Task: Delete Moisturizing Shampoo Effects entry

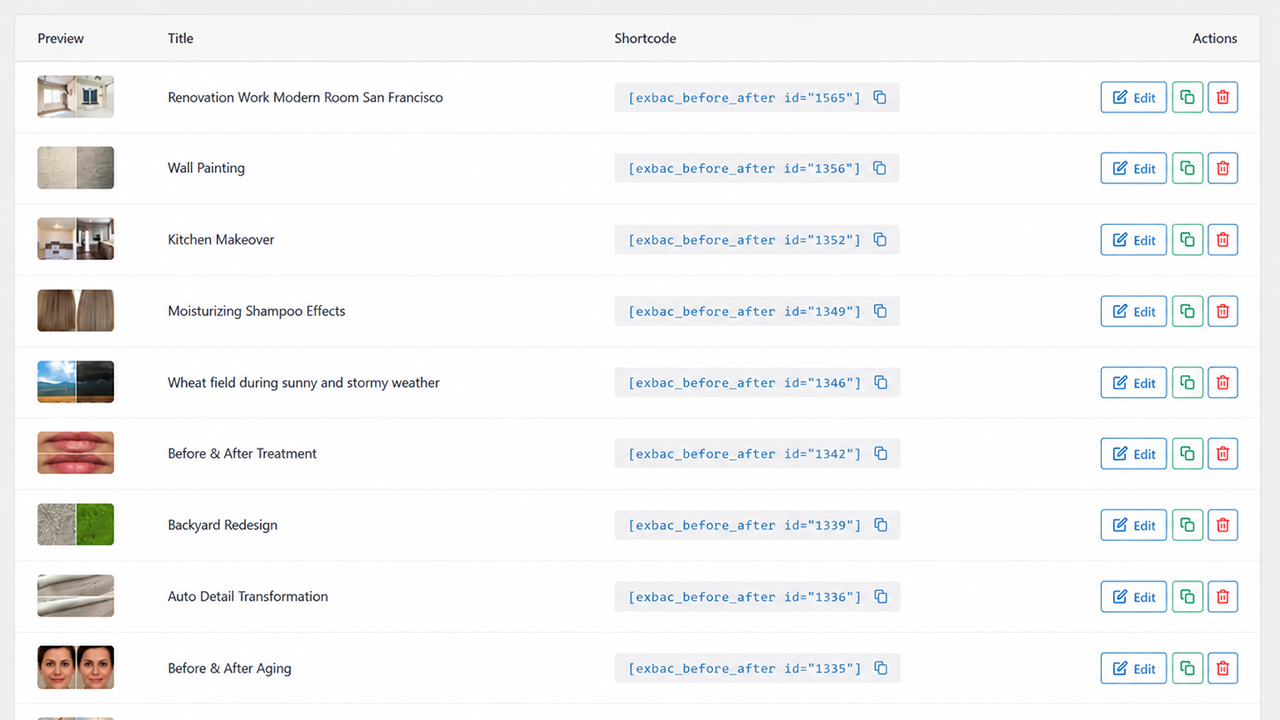Action: tap(1223, 311)
